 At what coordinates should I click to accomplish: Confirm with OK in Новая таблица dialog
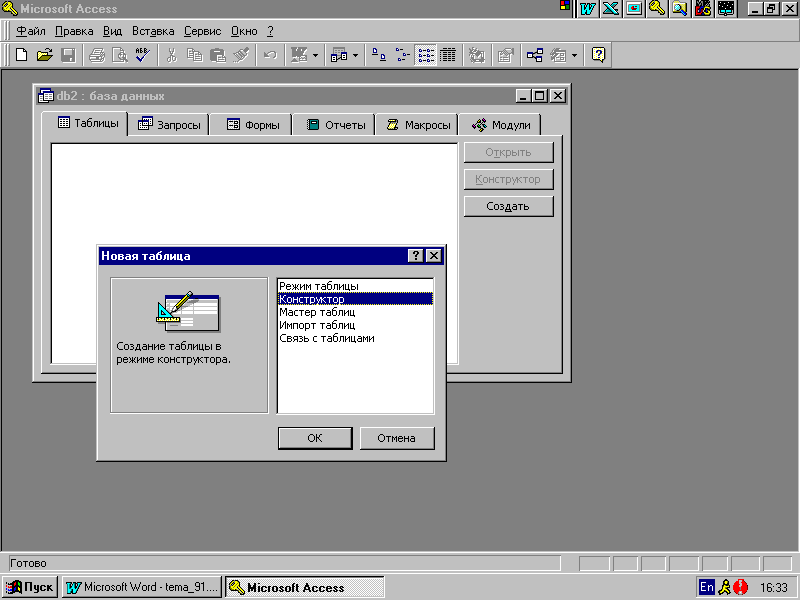click(315, 438)
